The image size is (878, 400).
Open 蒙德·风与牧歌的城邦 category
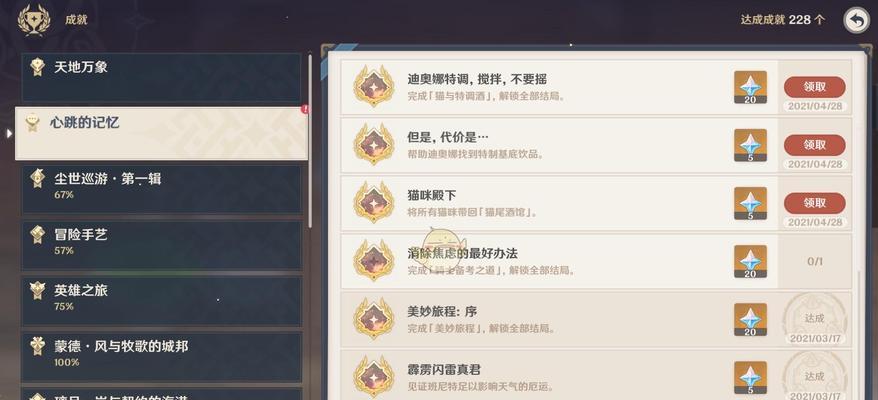click(x=161, y=357)
